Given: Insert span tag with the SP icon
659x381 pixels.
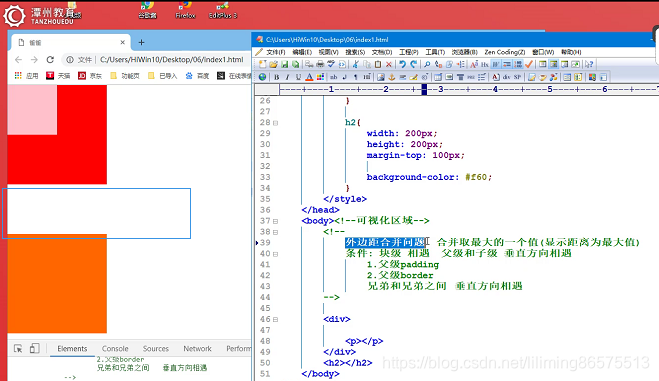Looking at the screenshot, I should click(x=517, y=77).
